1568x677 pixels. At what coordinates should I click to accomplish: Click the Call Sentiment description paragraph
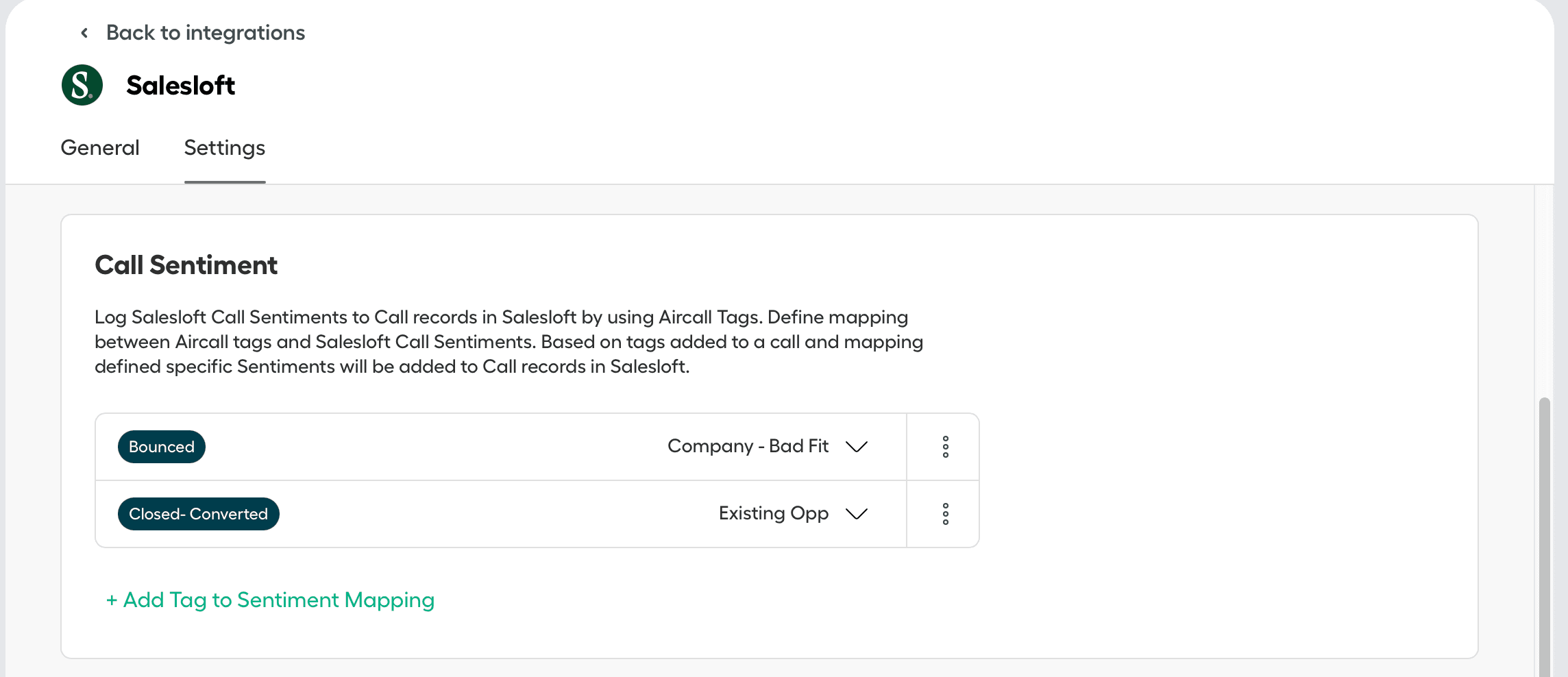click(x=509, y=342)
